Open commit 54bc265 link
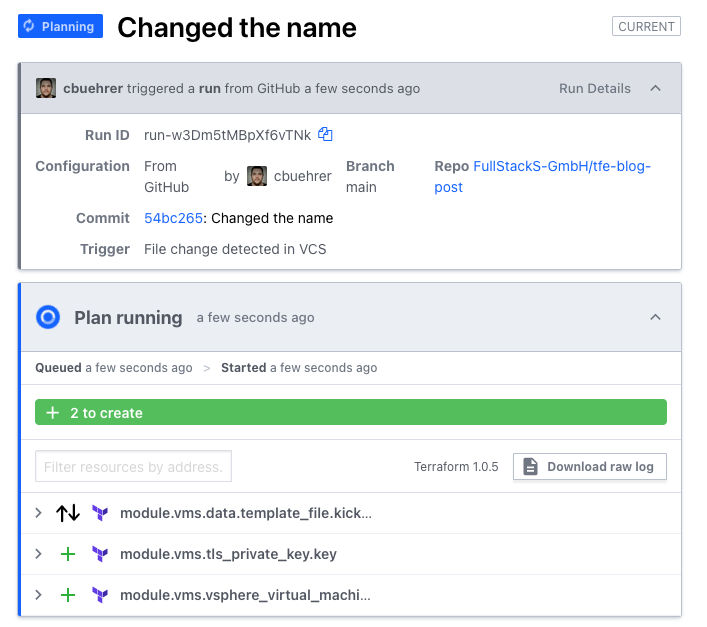 click(173, 218)
